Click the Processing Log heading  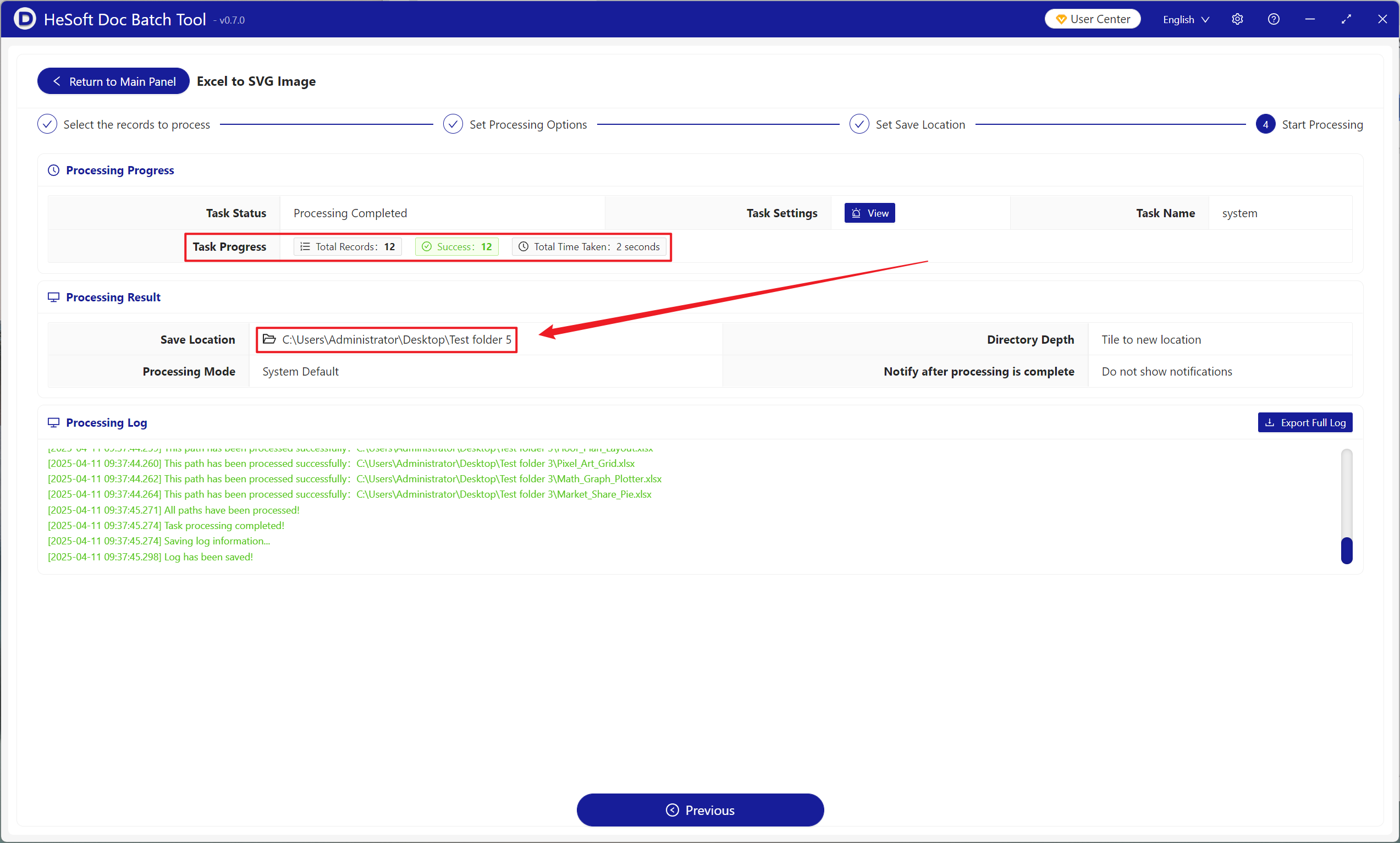click(106, 423)
